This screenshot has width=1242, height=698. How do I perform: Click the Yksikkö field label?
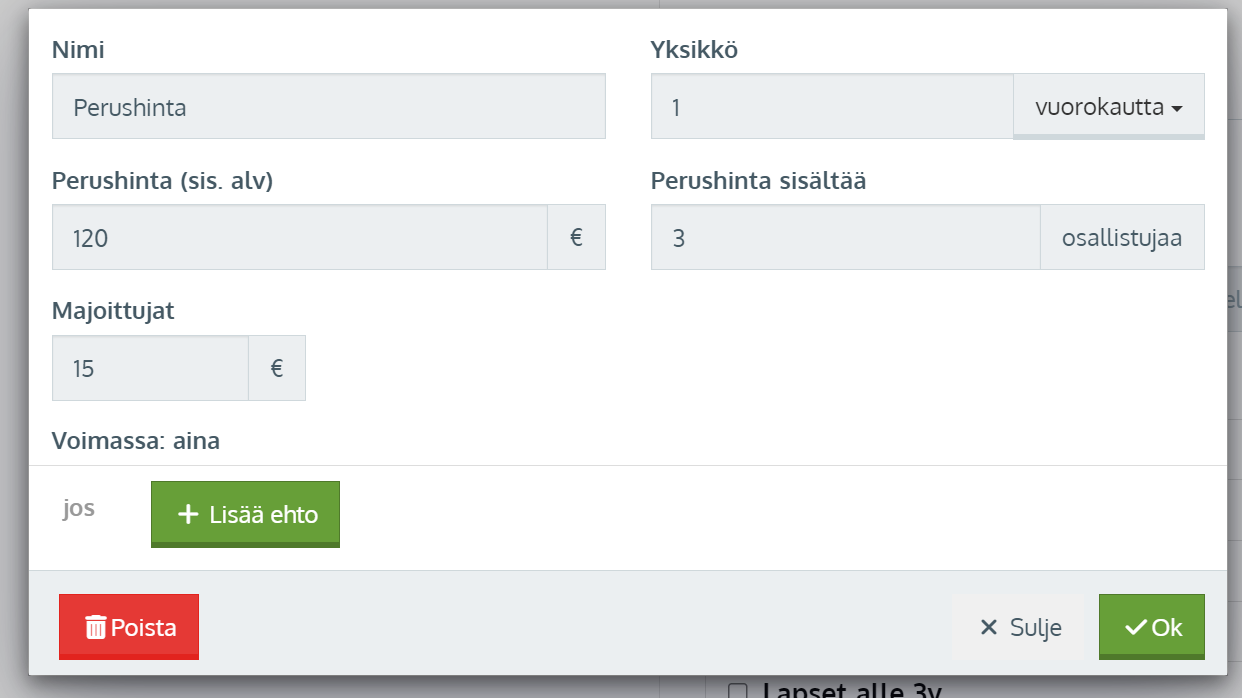coord(694,50)
